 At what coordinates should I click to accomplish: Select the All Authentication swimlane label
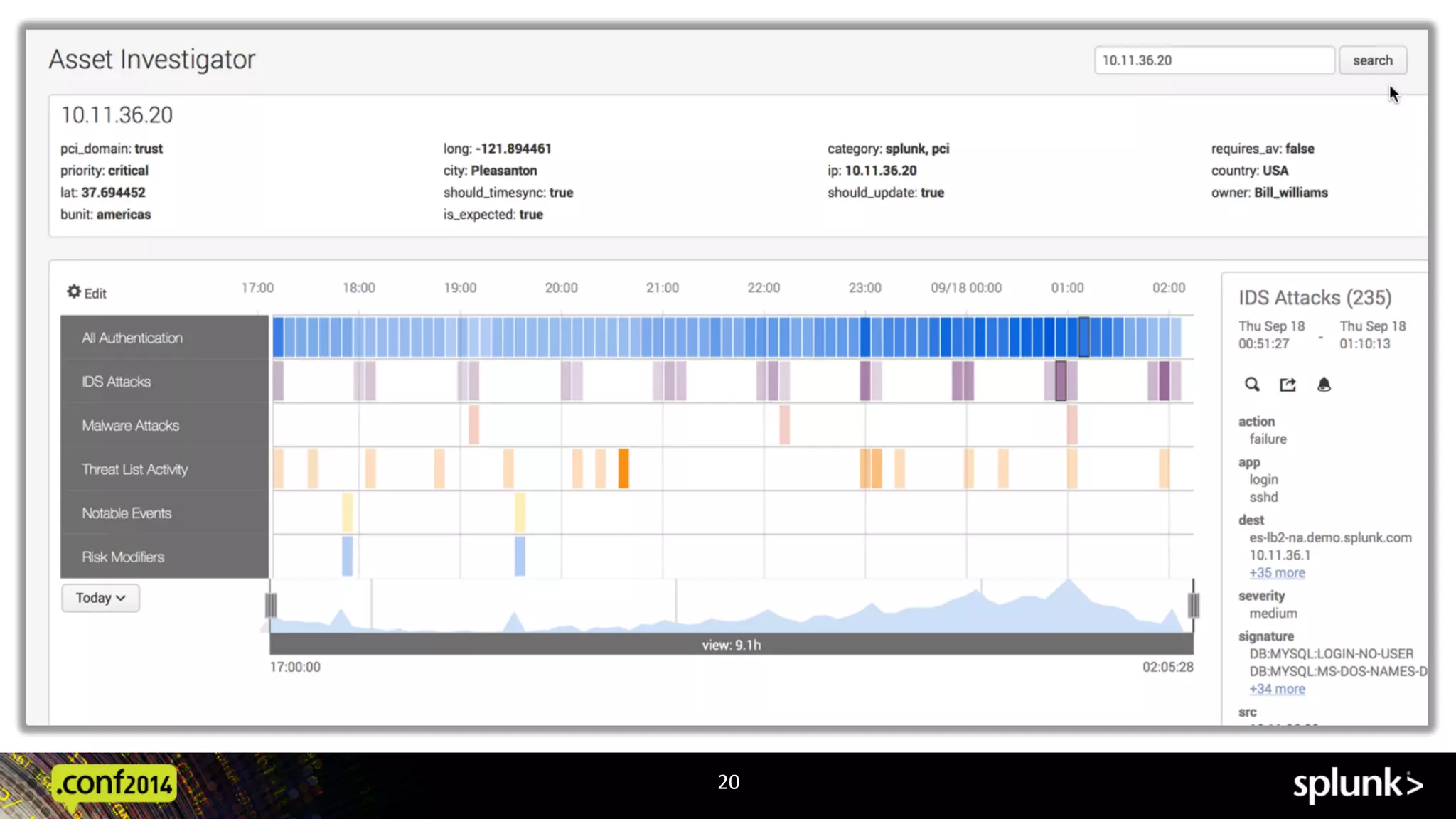[132, 338]
